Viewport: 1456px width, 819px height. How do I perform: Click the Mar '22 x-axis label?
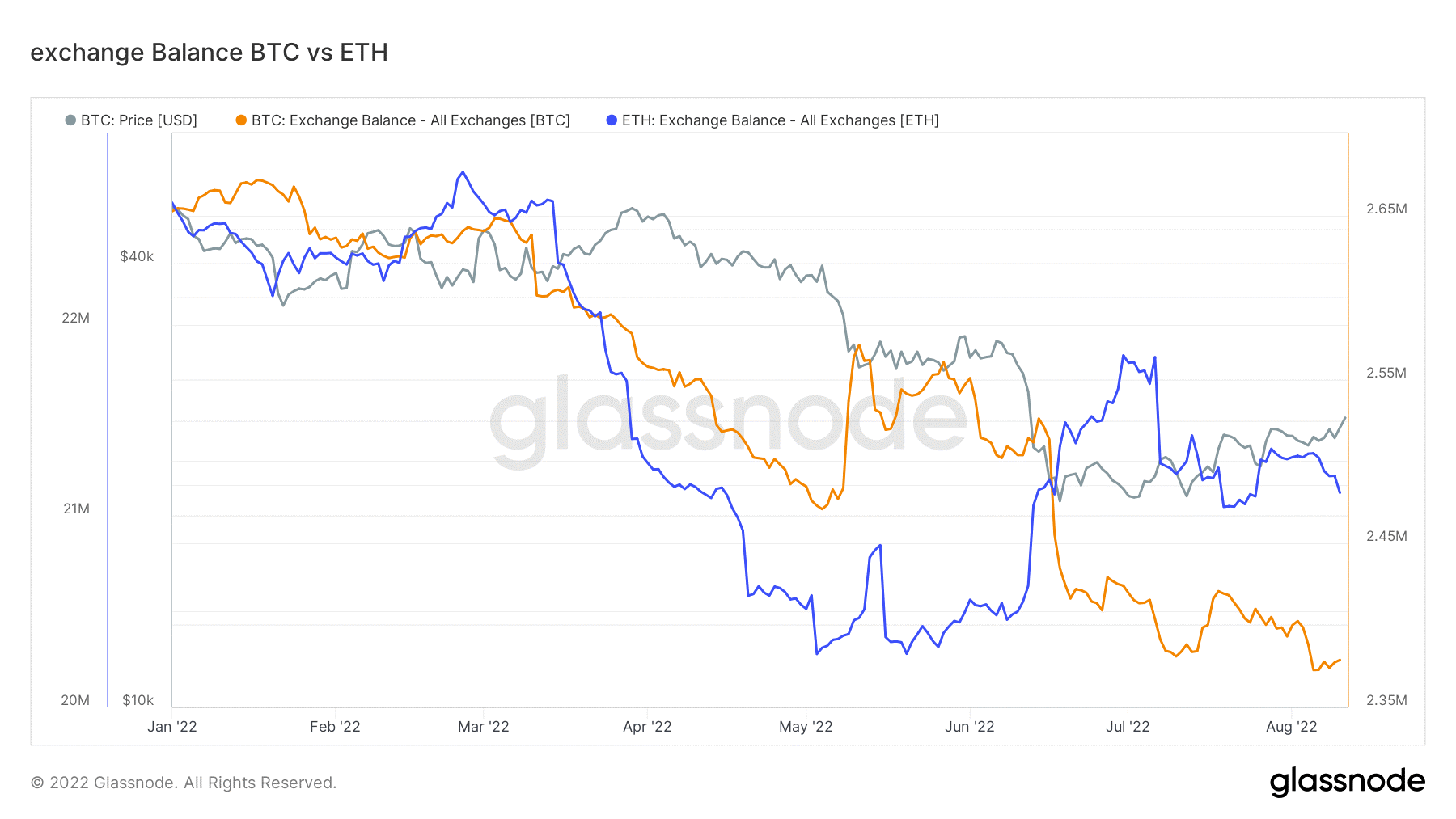(484, 727)
